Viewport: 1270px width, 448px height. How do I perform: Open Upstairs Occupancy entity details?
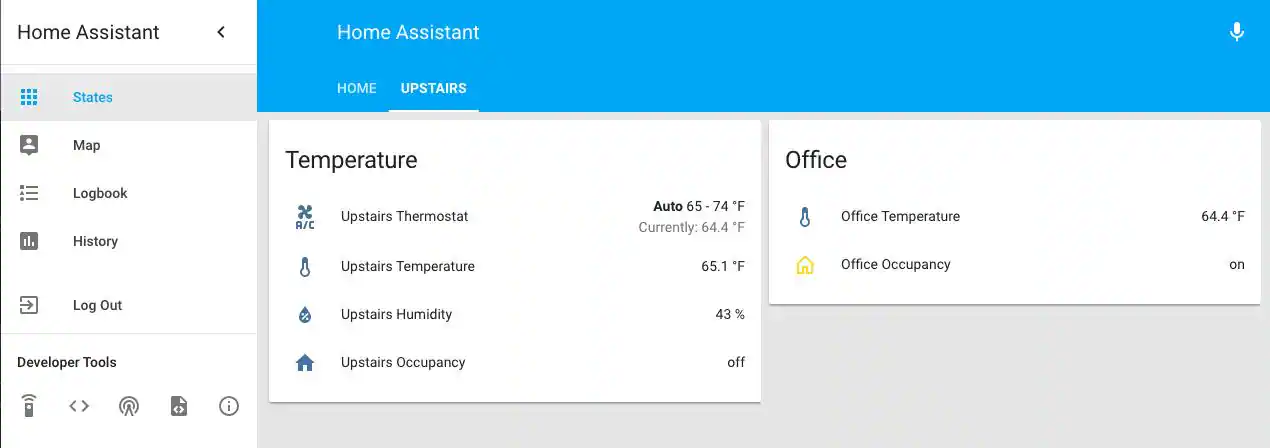[403, 362]
